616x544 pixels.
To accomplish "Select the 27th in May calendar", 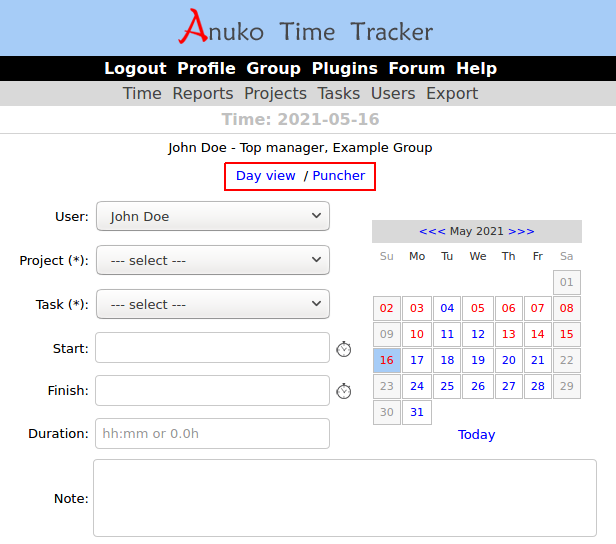I will [508, 386].
